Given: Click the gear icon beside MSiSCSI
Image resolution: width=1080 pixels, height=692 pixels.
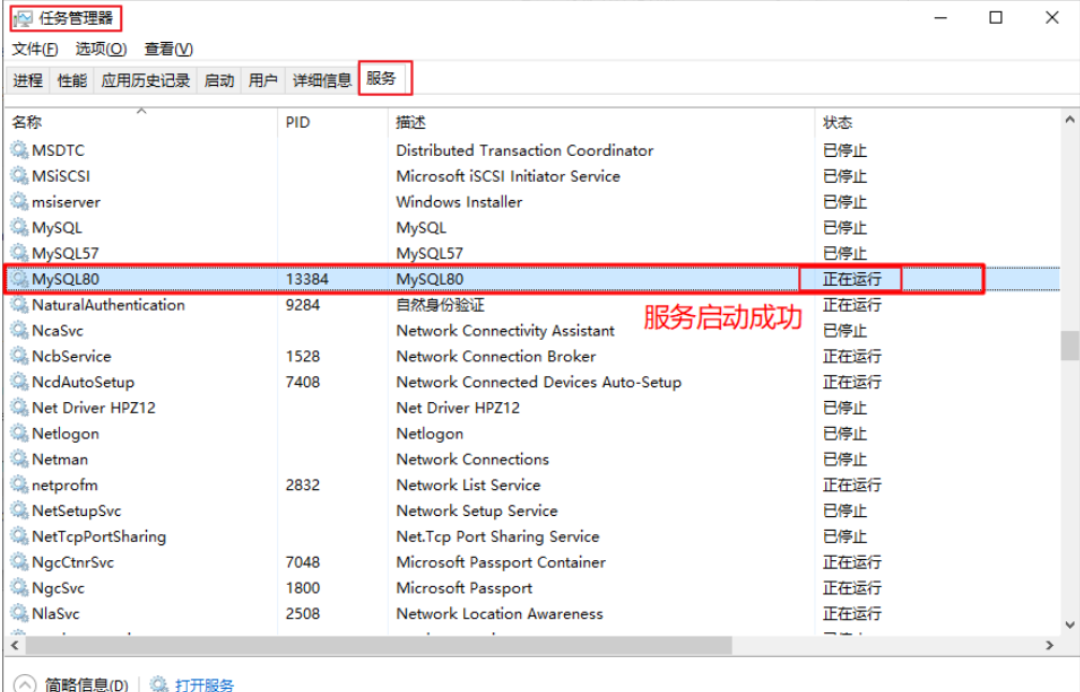Looking at the screenshot, I should click(x=19, y=176).
